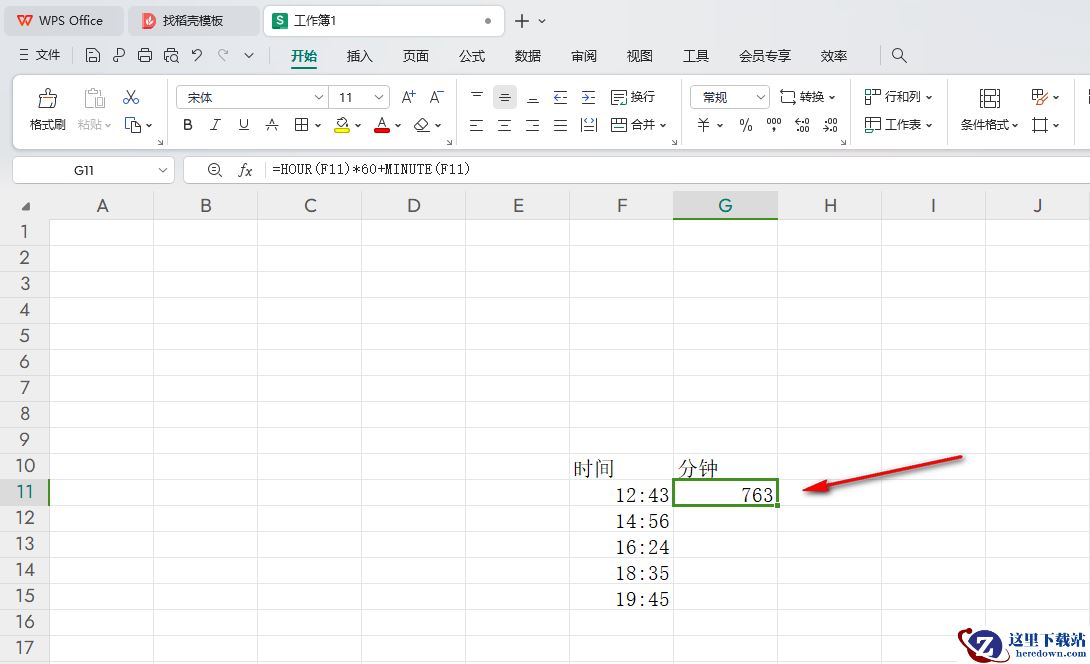Switch to 数据 tab

tap(528, 56)
